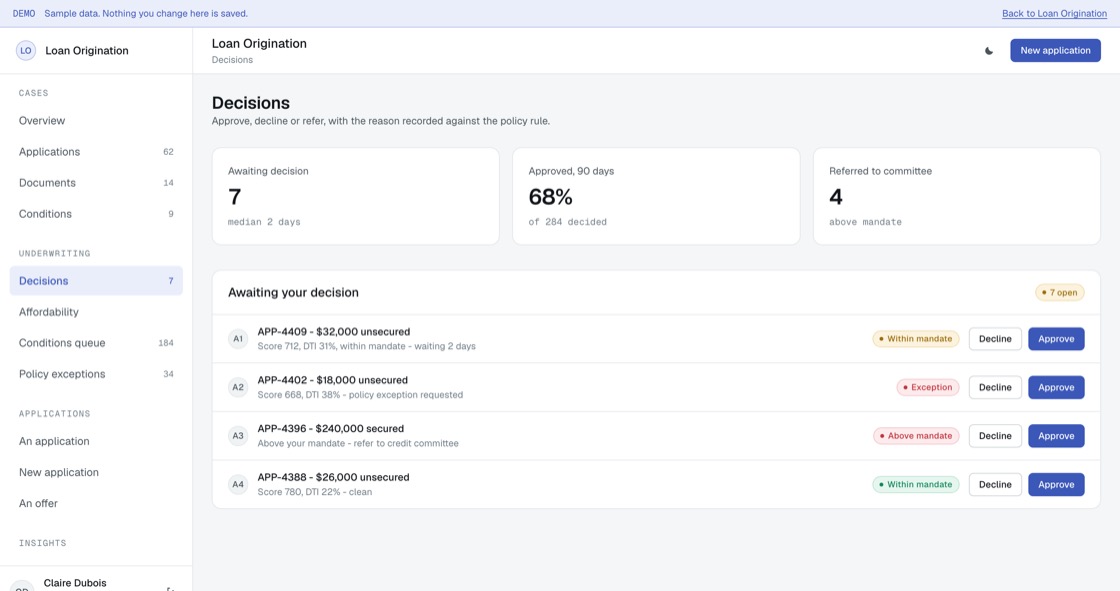
Task: Select the A4 avatar for APP-4388
Action: 238,485
